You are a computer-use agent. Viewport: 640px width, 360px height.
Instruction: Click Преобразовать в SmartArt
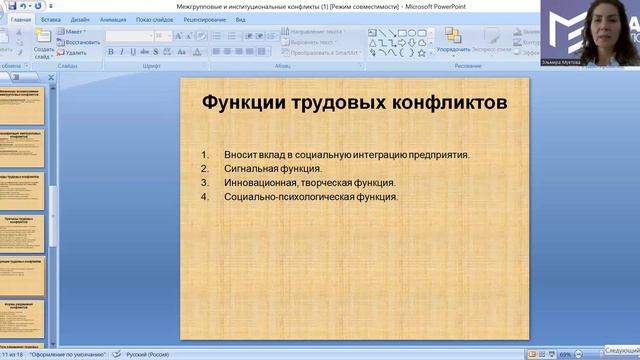tap(322, 53)
